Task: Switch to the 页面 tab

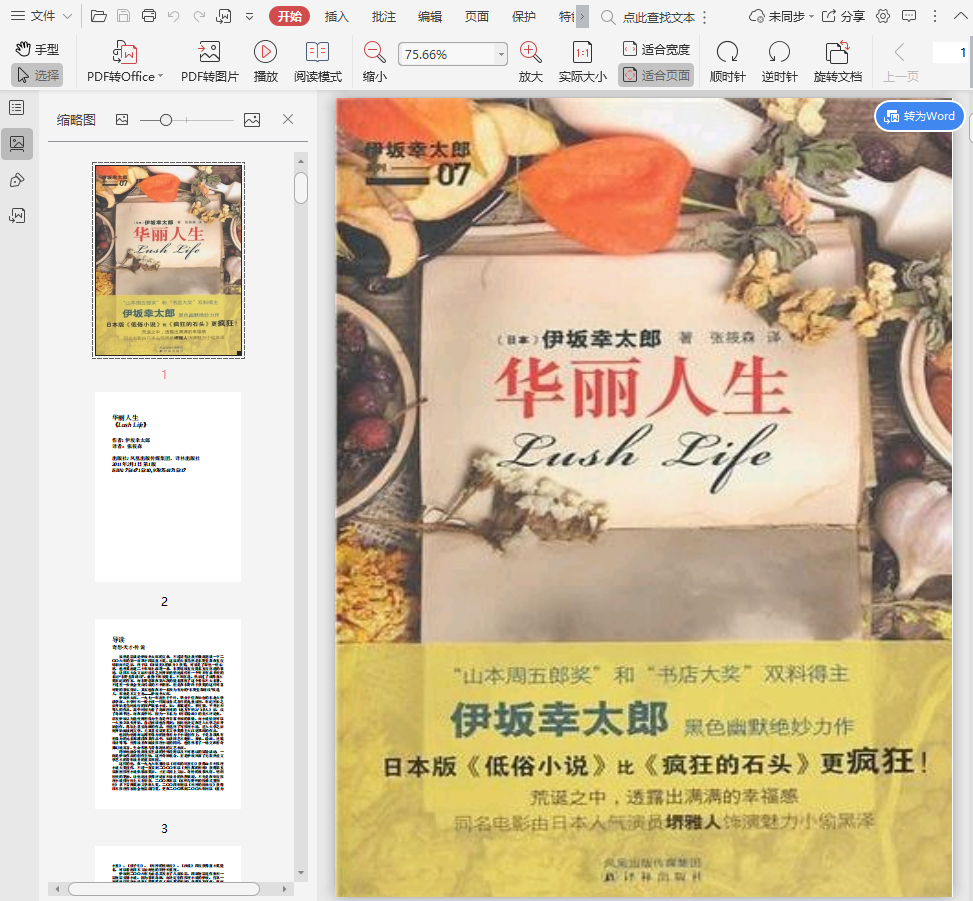Action: point(477,17)
